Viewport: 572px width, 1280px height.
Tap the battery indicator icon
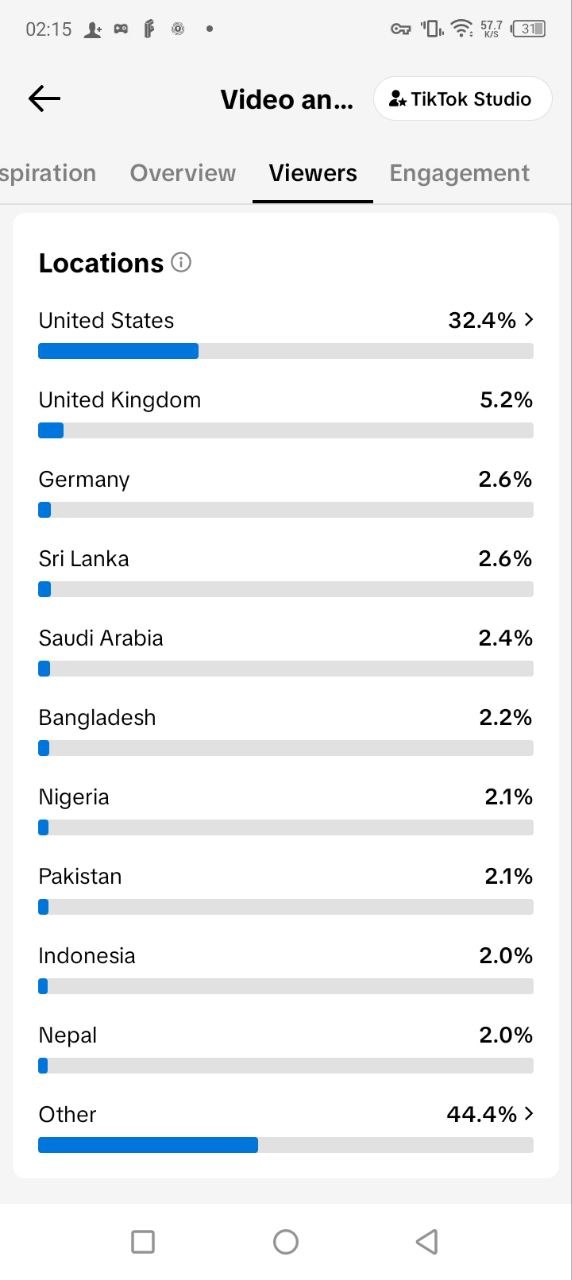[x=528, y=28]
